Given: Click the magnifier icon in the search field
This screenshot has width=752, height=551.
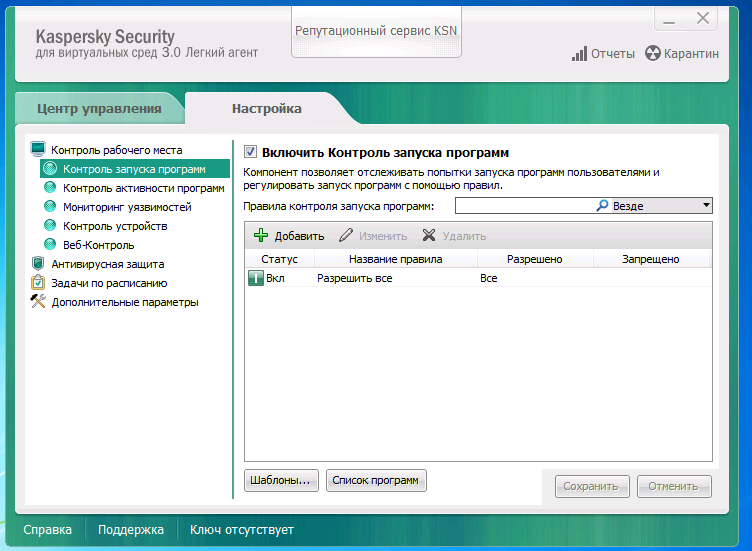Looking at the screenshot, I should (602, 205).
